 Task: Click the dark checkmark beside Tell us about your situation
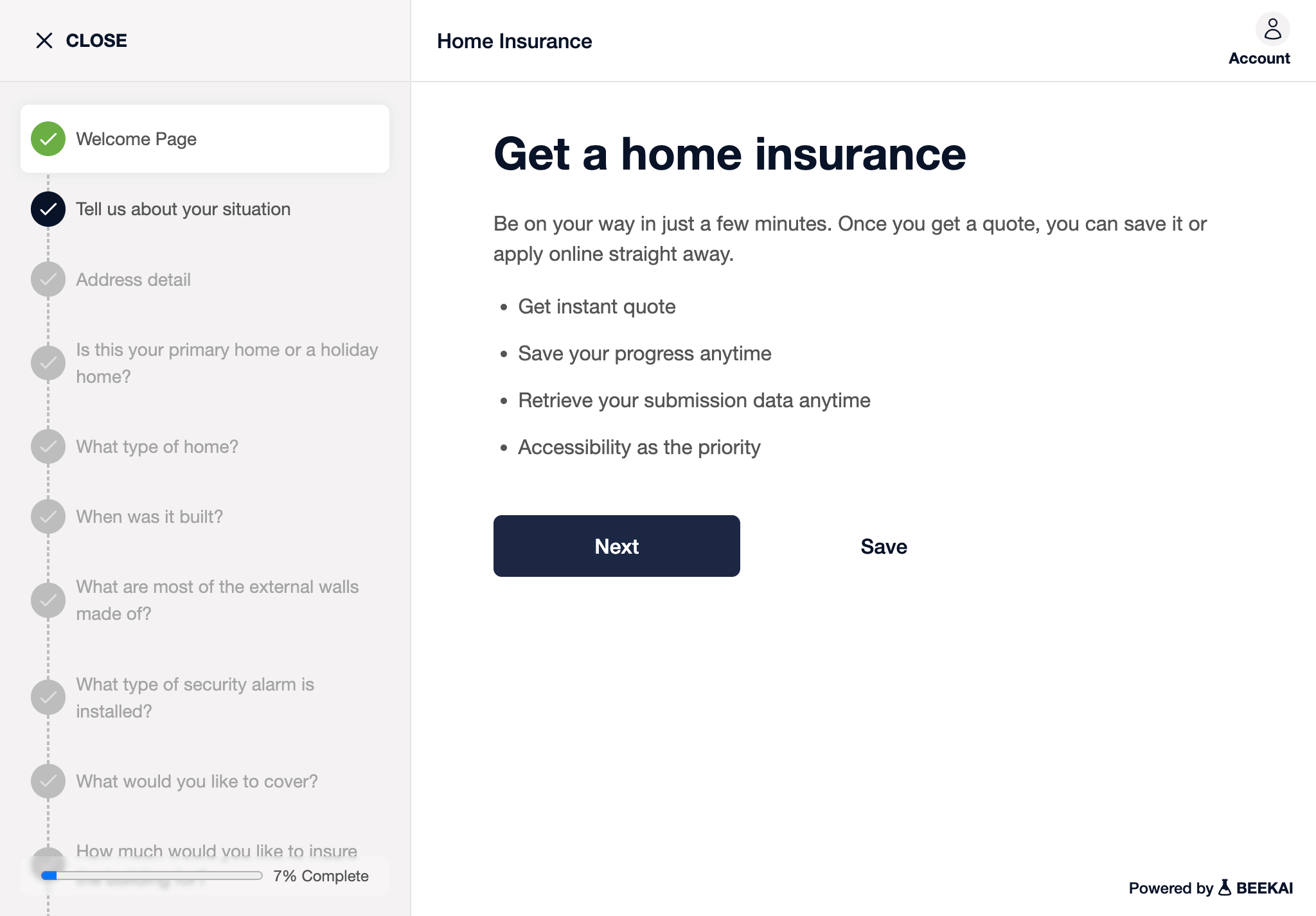pos(48,209)
